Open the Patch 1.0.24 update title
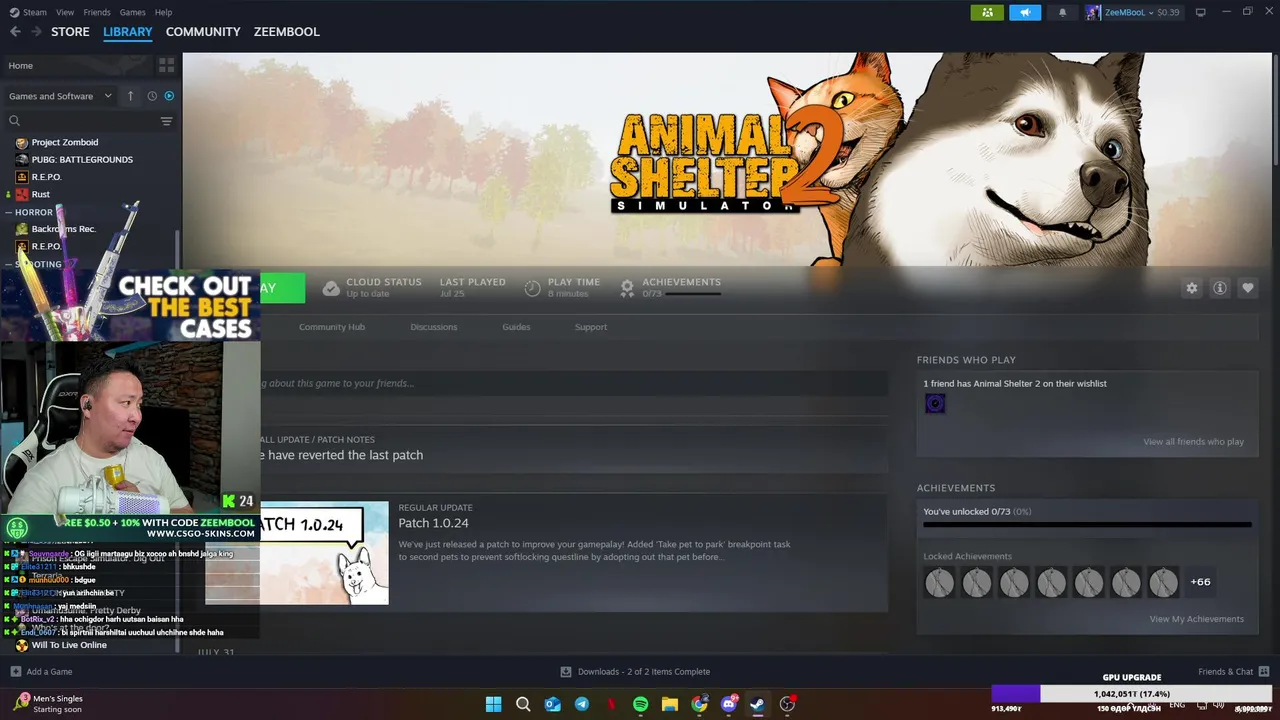Screen dimensions: 1280x720 pyautogui.click(x=433, y=523)
